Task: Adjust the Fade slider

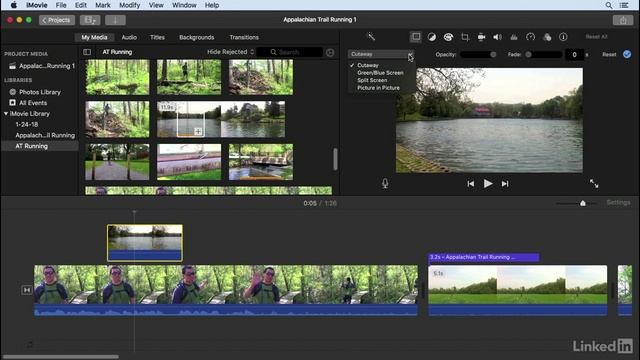Action: tap(543, 54)
